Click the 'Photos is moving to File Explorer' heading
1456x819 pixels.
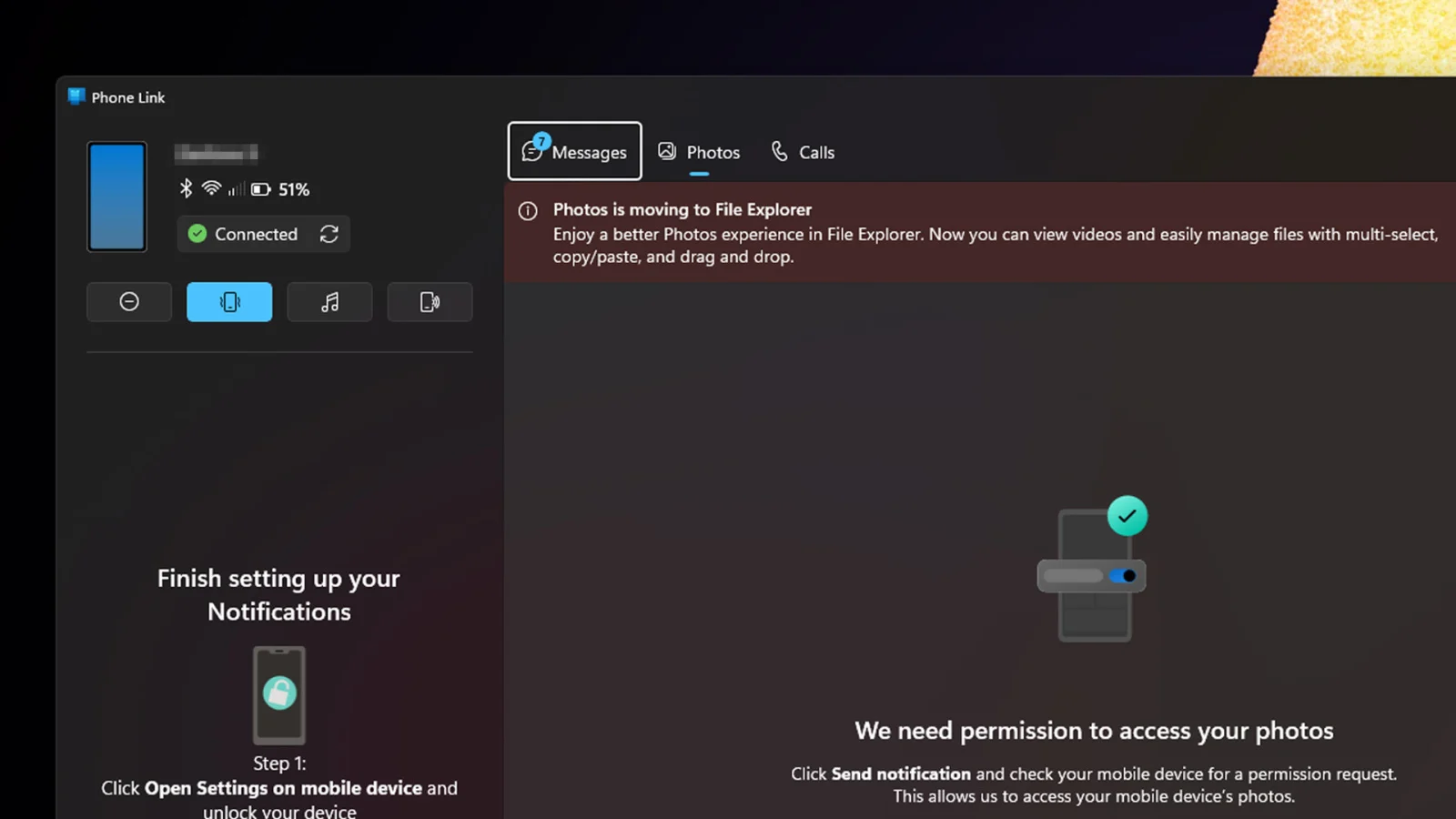point(682,209)
